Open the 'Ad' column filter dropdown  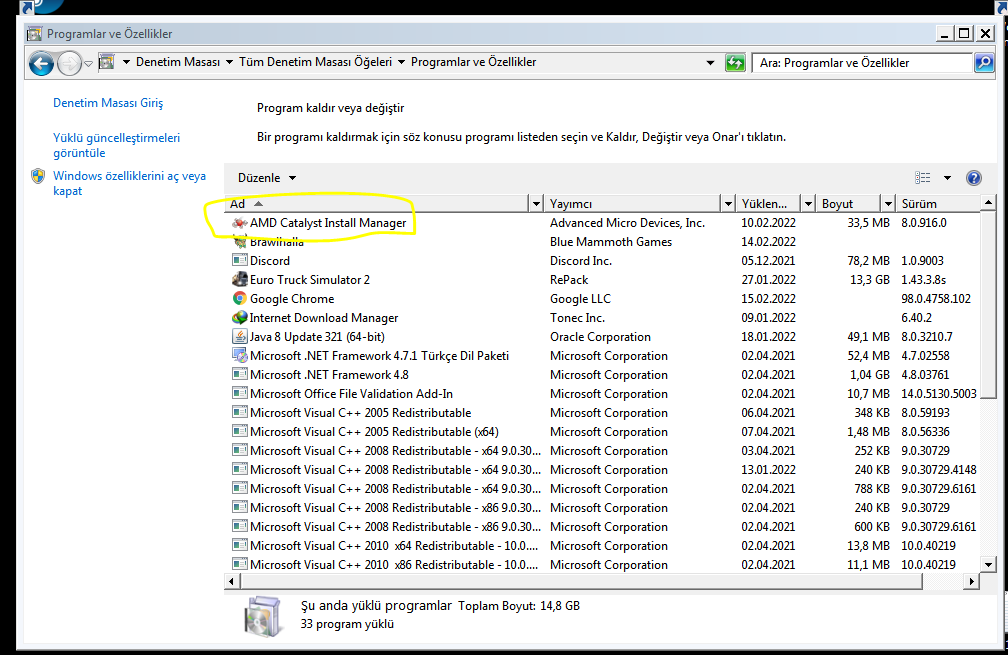click(x=536, y=204)
